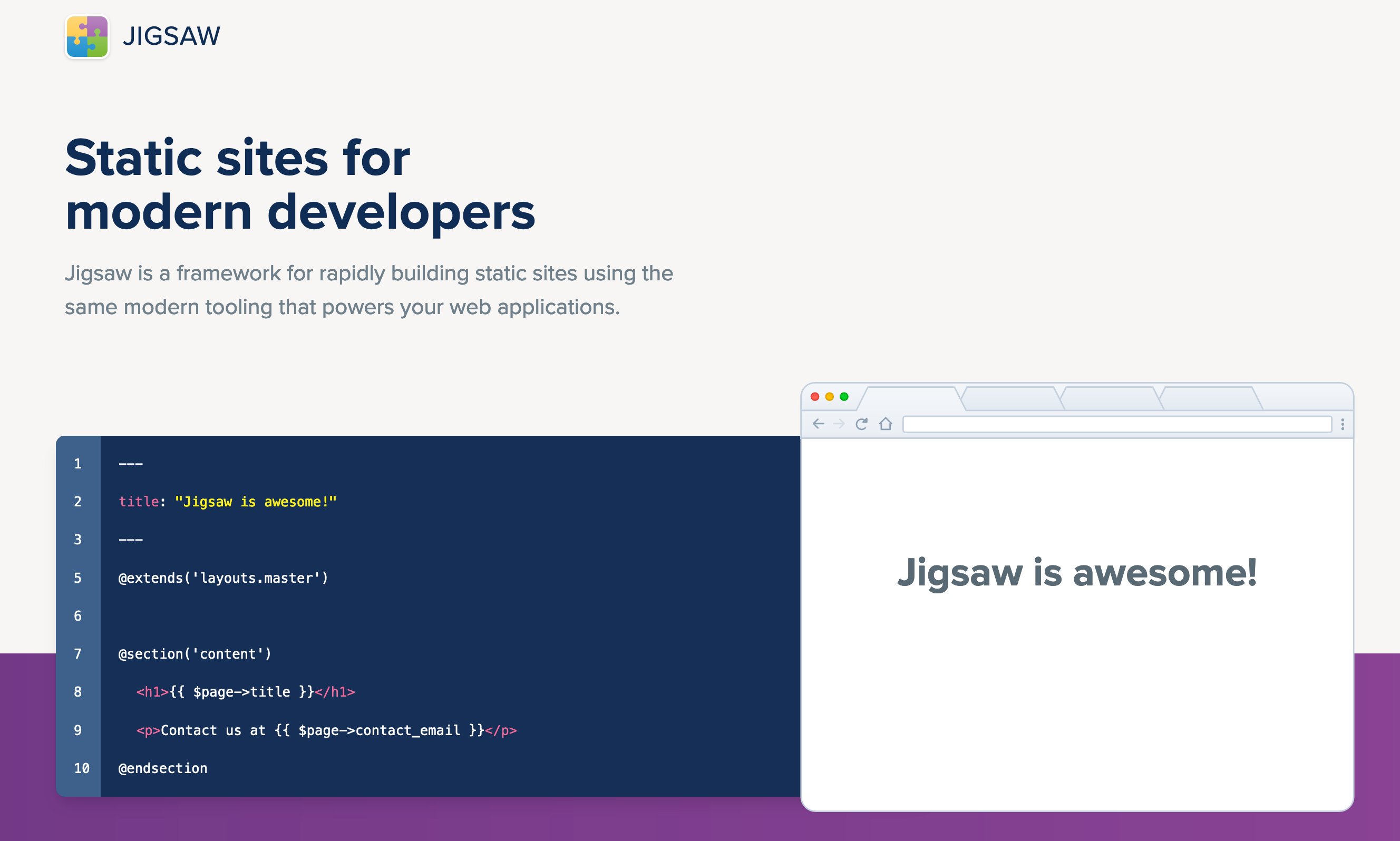
Task: Click the yellow minimize dot in browser mockup
Action: point(829,397)
